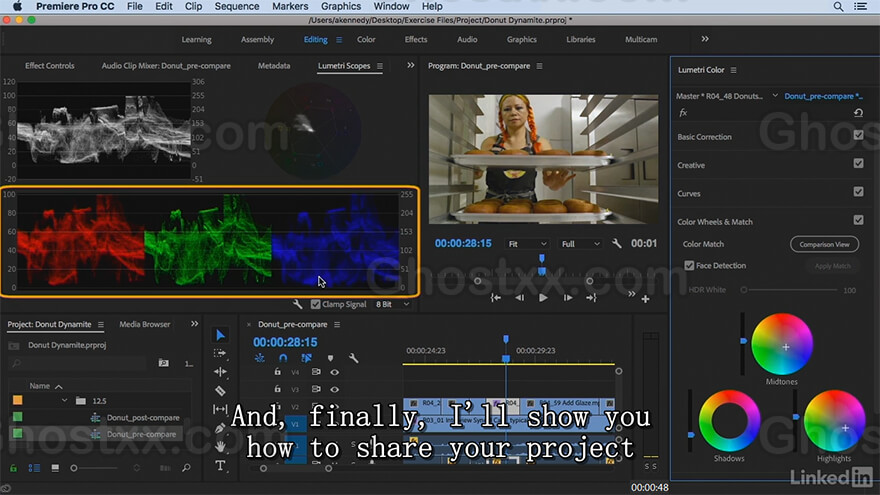This screenshot has width=880, height=495.
Task: Open the 8 Bit scope dropdown
Action: 392,304
